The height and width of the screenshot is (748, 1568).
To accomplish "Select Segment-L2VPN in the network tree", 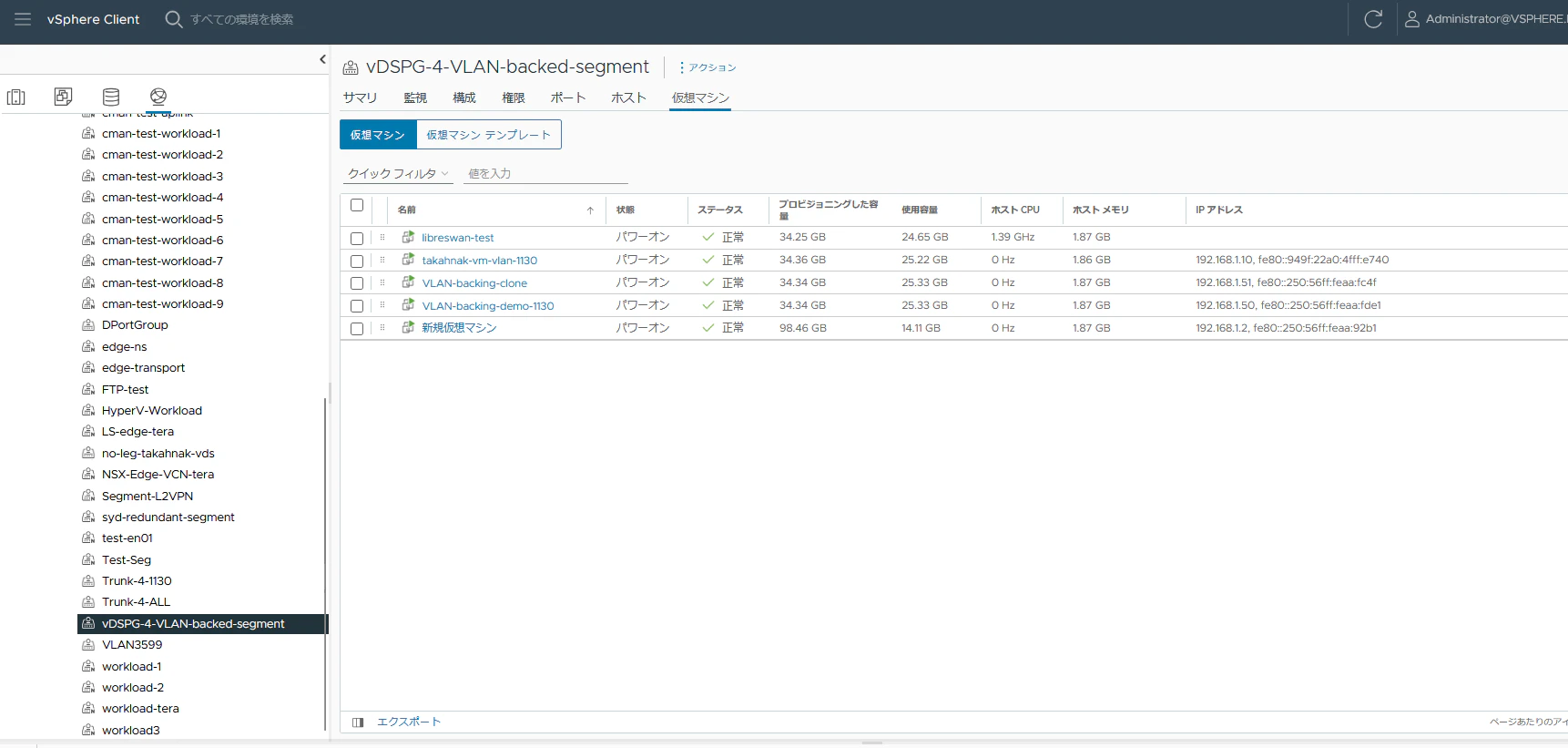I will (148, 497).
